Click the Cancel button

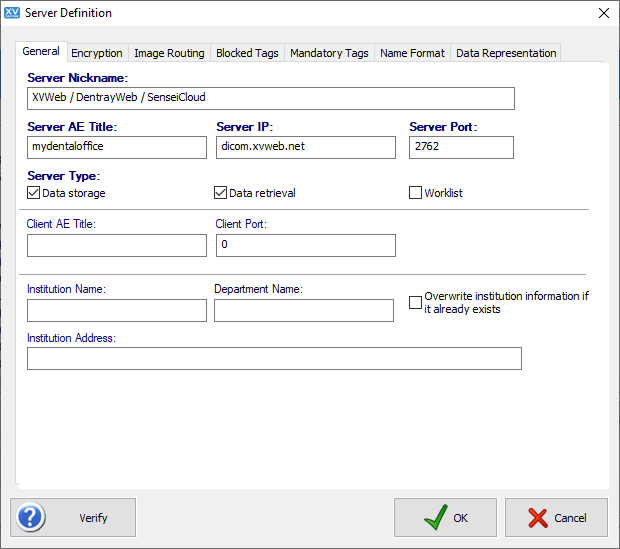click(x=556, y=517)
